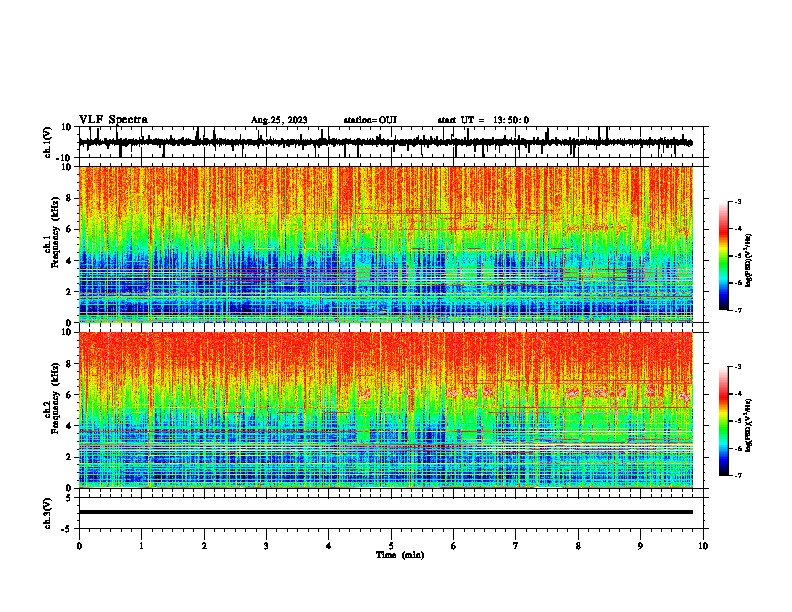Click the "-7" tick on ch.1 colorbar

click(737, 310)
